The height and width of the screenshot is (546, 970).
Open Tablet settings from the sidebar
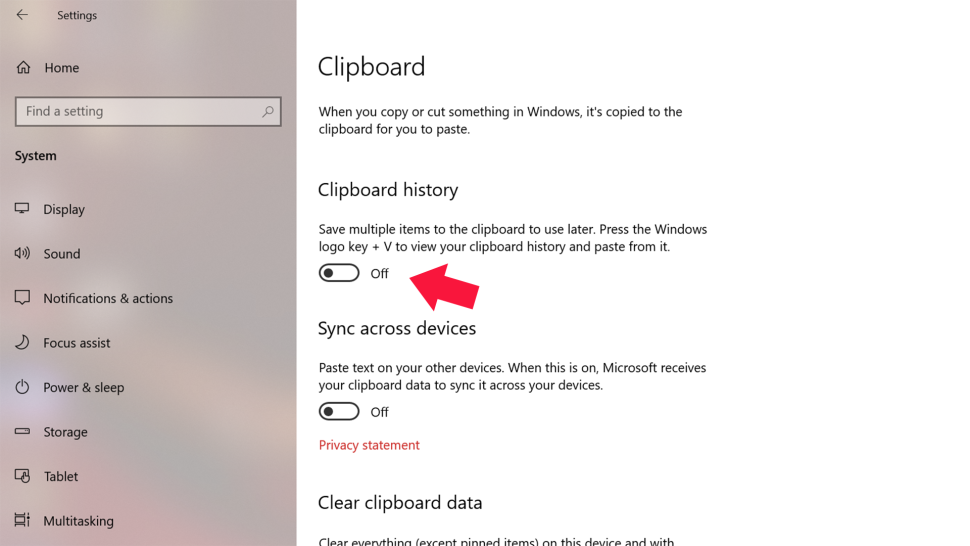61,476
